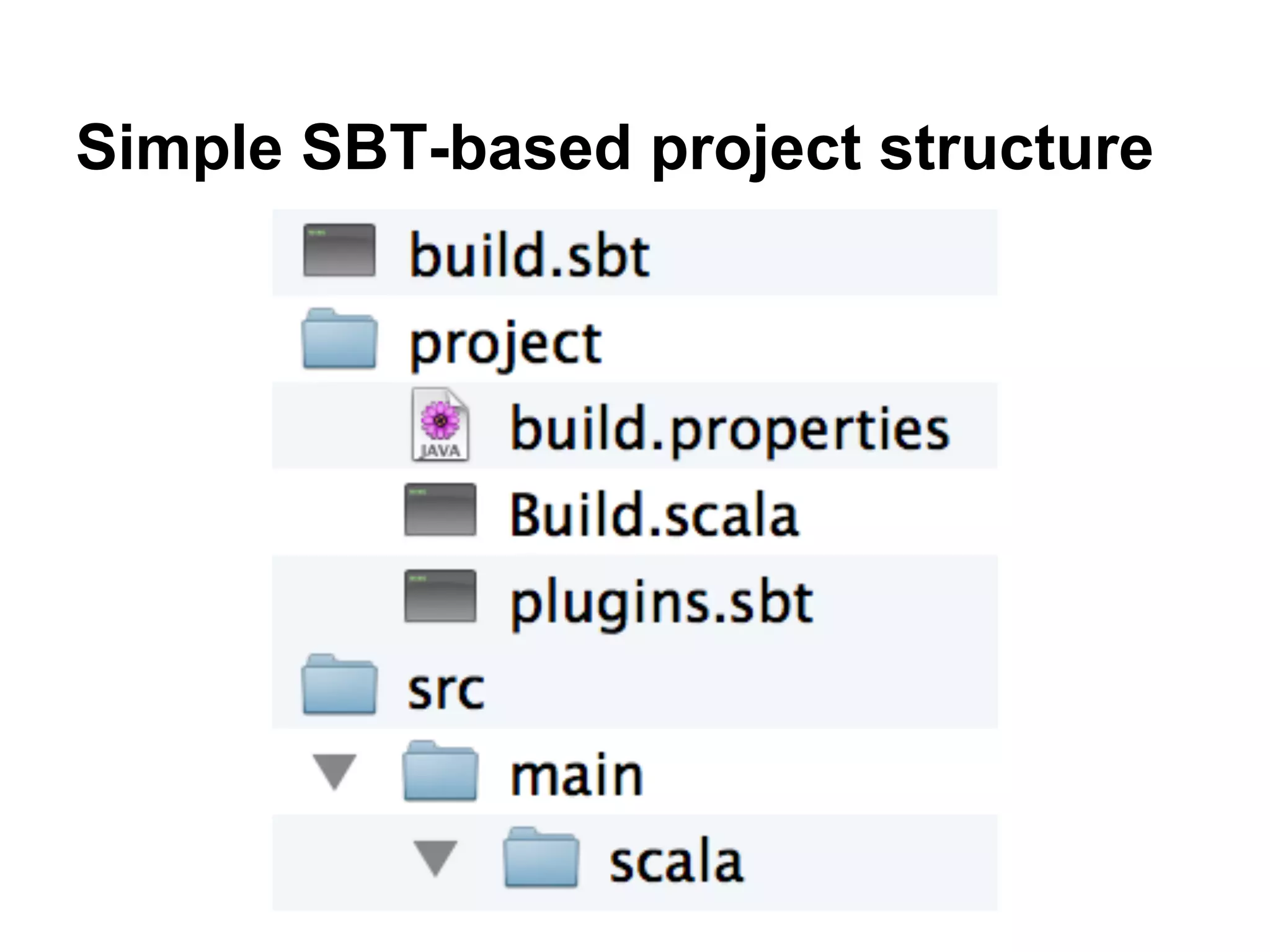Click the build.properties Java file icon

tap(440, 425)
